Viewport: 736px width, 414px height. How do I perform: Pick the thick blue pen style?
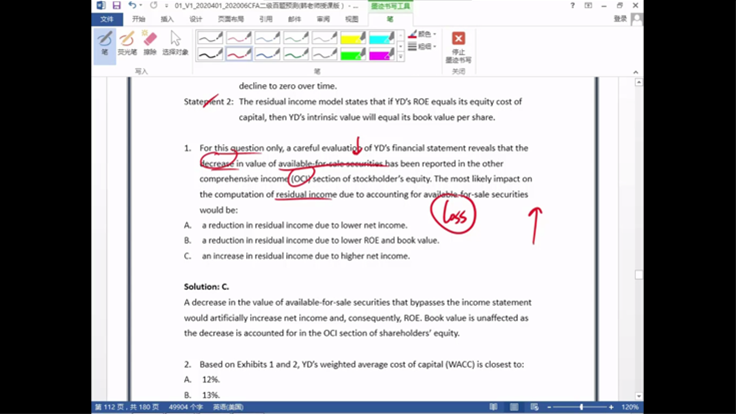tap(267, 54)
